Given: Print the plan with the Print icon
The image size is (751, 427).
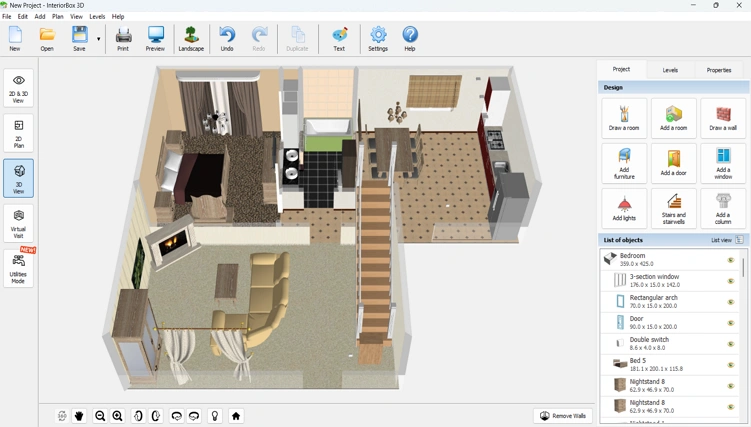Looking at the screenshot, I should 123,38.
